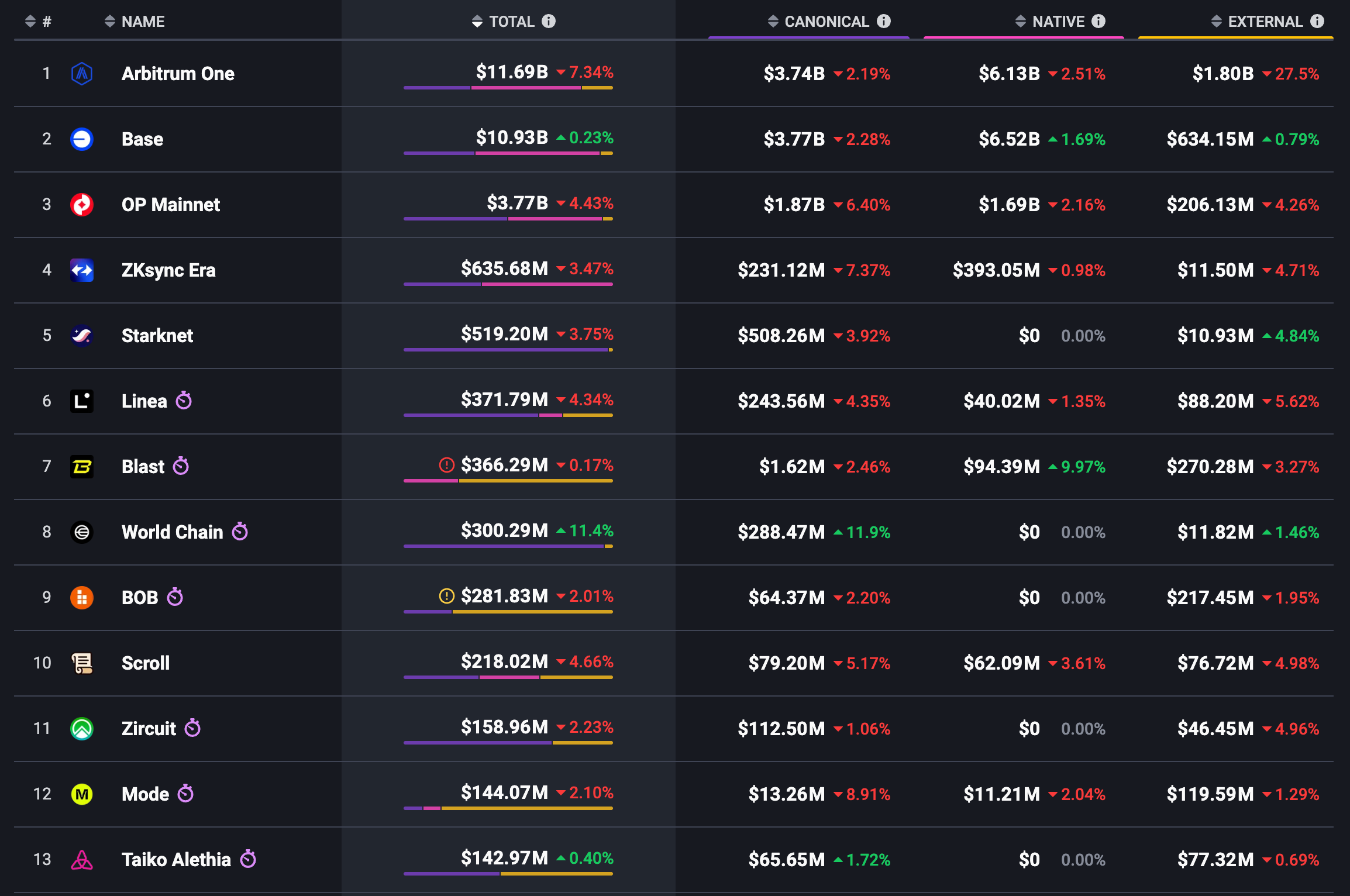Image resolution: width=1350 pixels, height=896 pixels.
Task: Open the Starknet project link
Action: point(157,336)
